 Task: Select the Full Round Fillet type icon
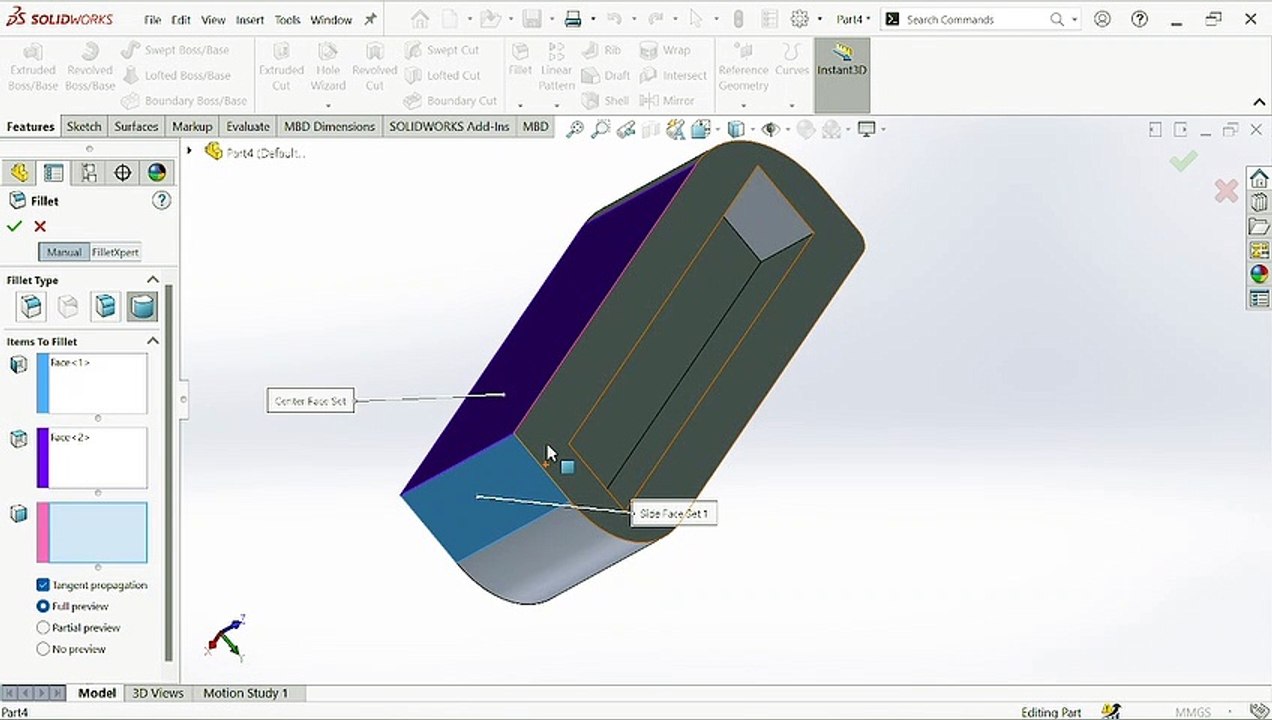click(x=143, y=306)
